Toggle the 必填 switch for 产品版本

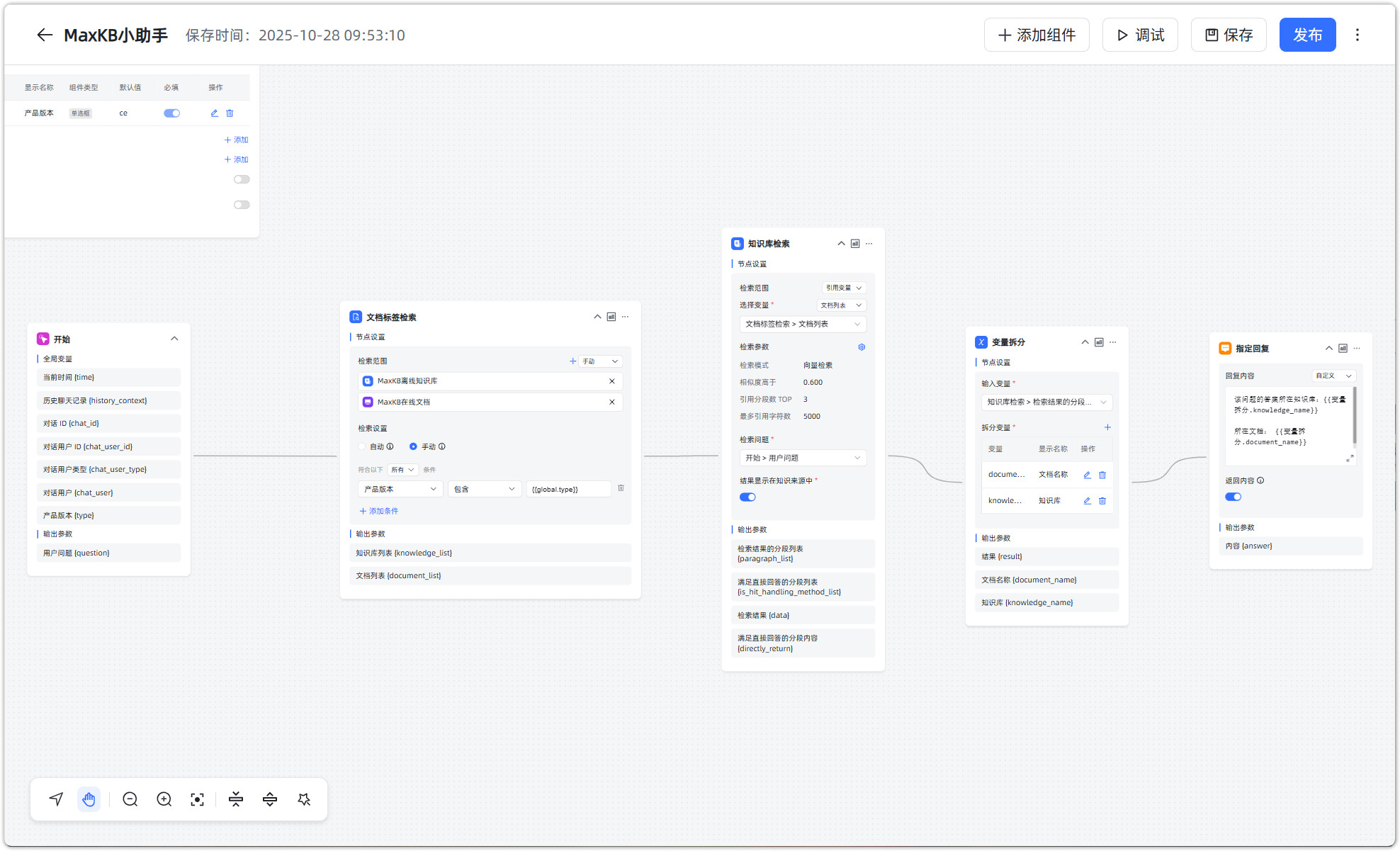(x=171, y=113)
